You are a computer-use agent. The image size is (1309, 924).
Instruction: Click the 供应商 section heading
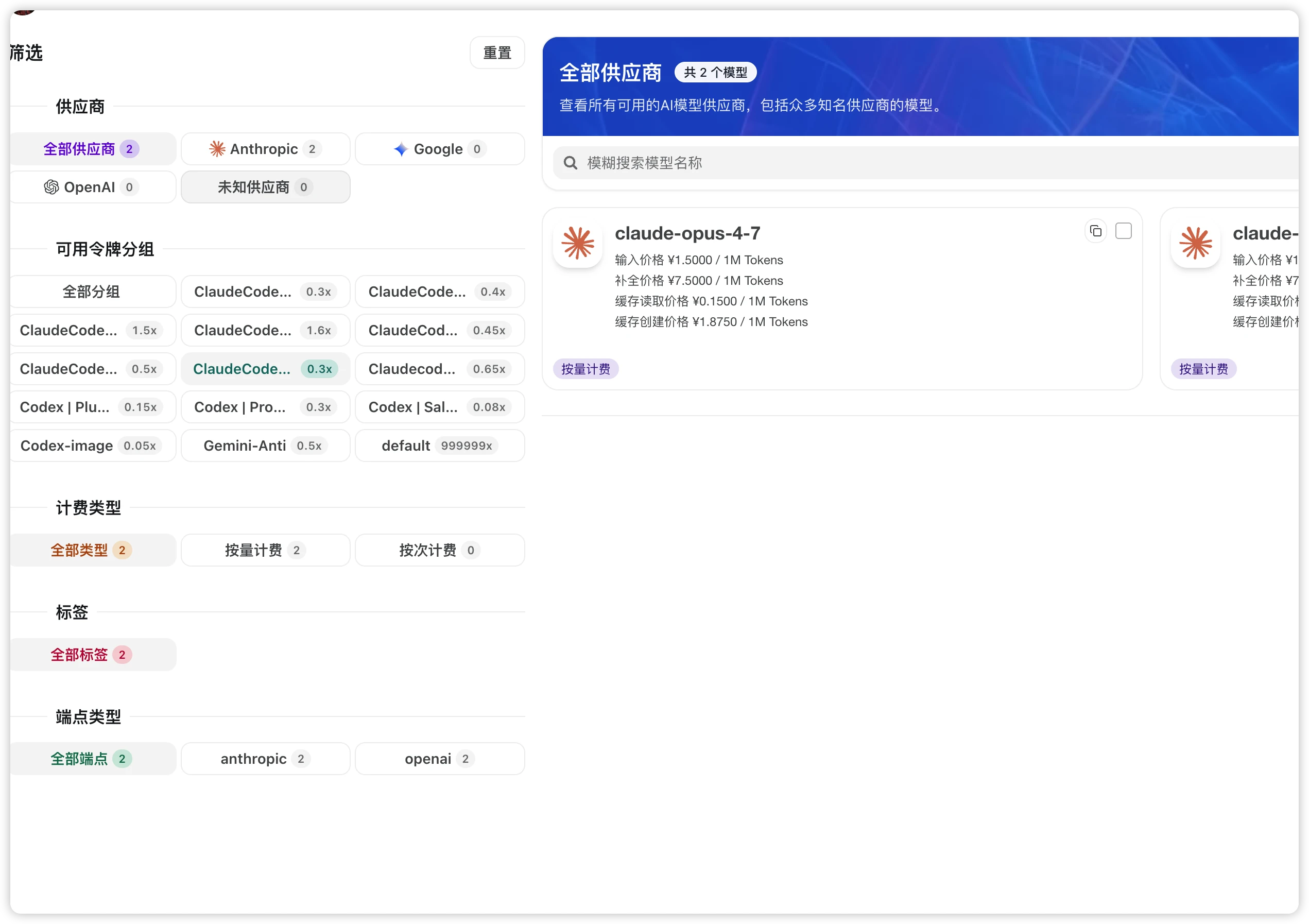80,107
